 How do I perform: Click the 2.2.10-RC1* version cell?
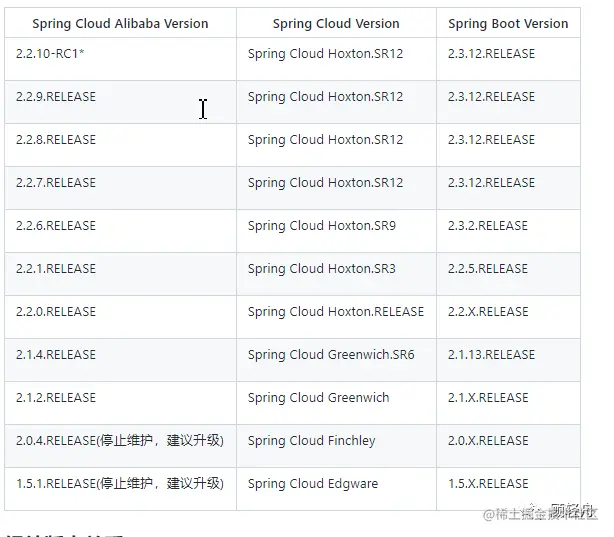120,59
